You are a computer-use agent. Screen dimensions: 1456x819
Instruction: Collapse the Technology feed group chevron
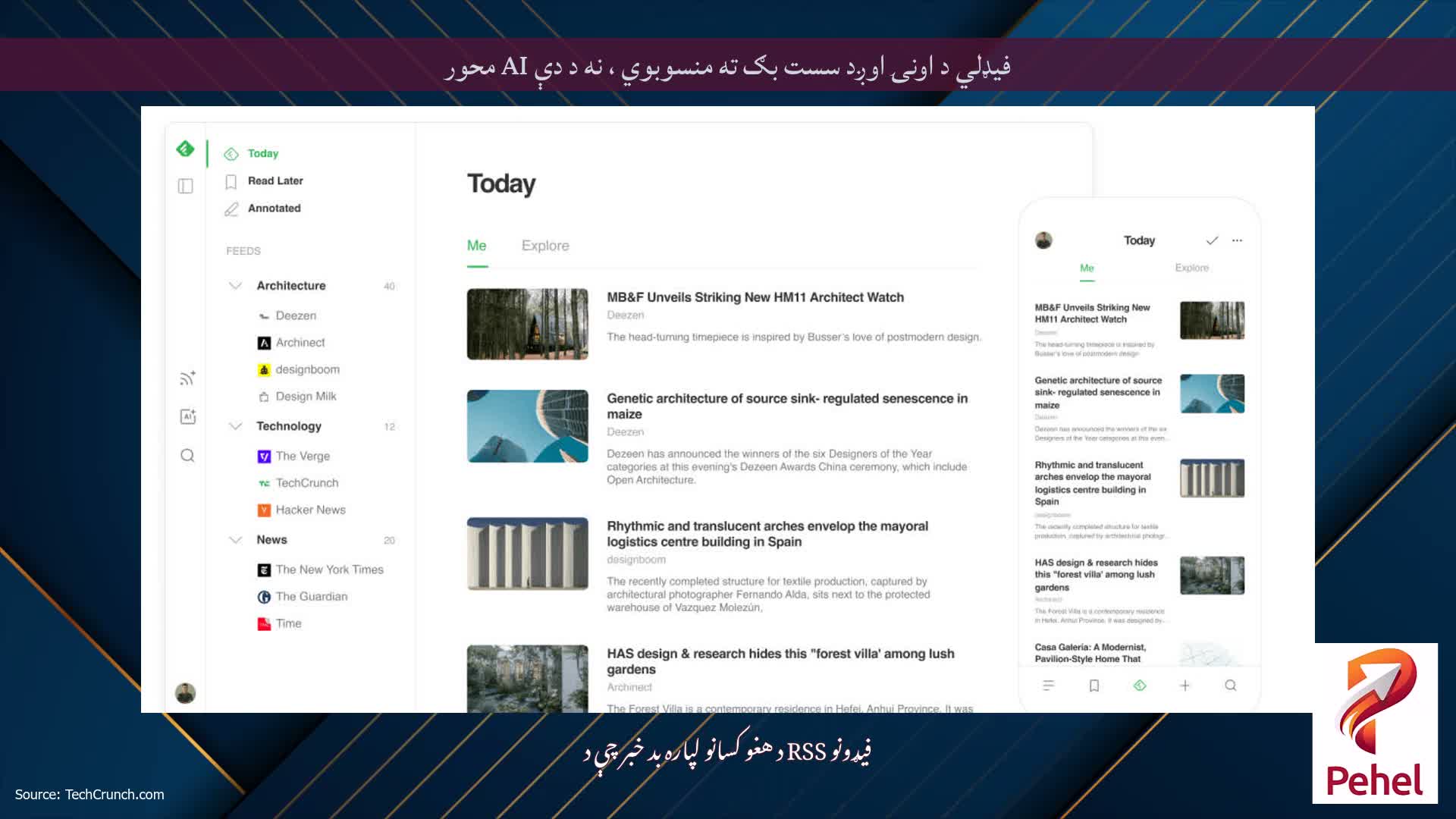pos(235,426)
